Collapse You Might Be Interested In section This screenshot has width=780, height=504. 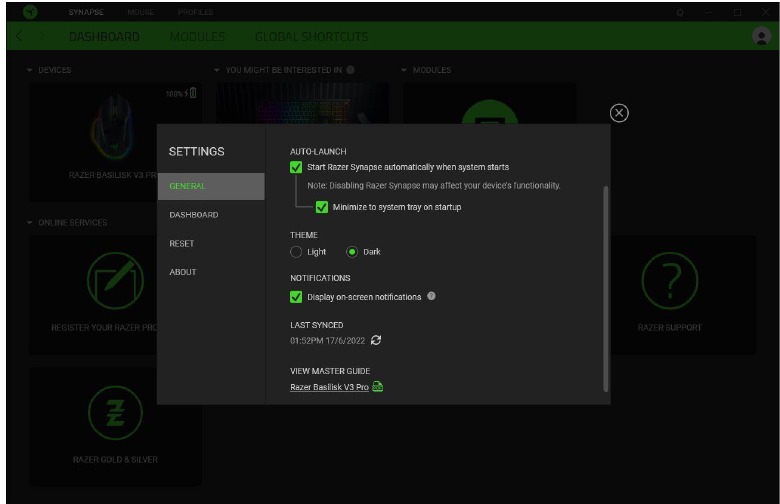216,70
